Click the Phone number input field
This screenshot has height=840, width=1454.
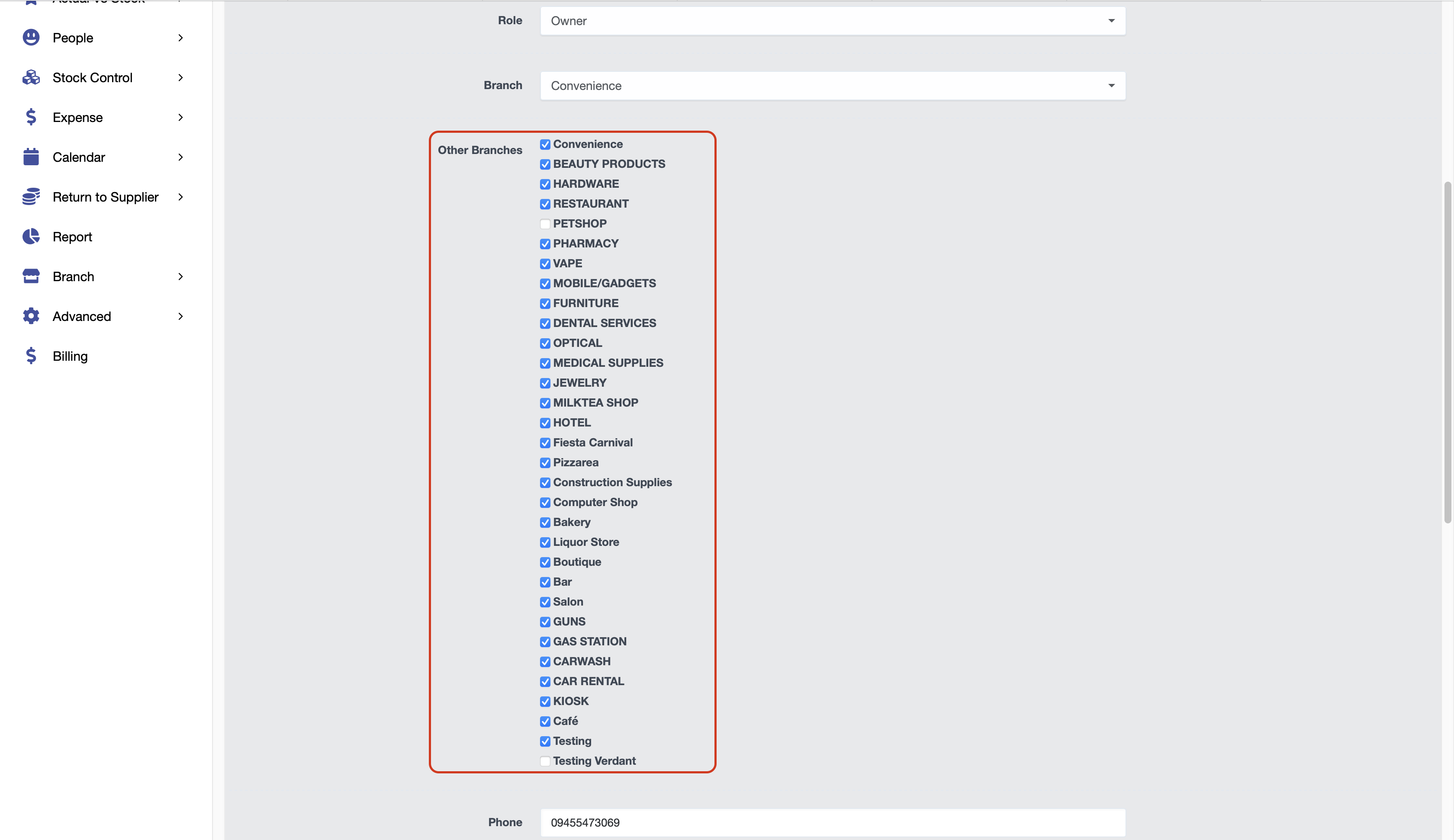point(832,823)
